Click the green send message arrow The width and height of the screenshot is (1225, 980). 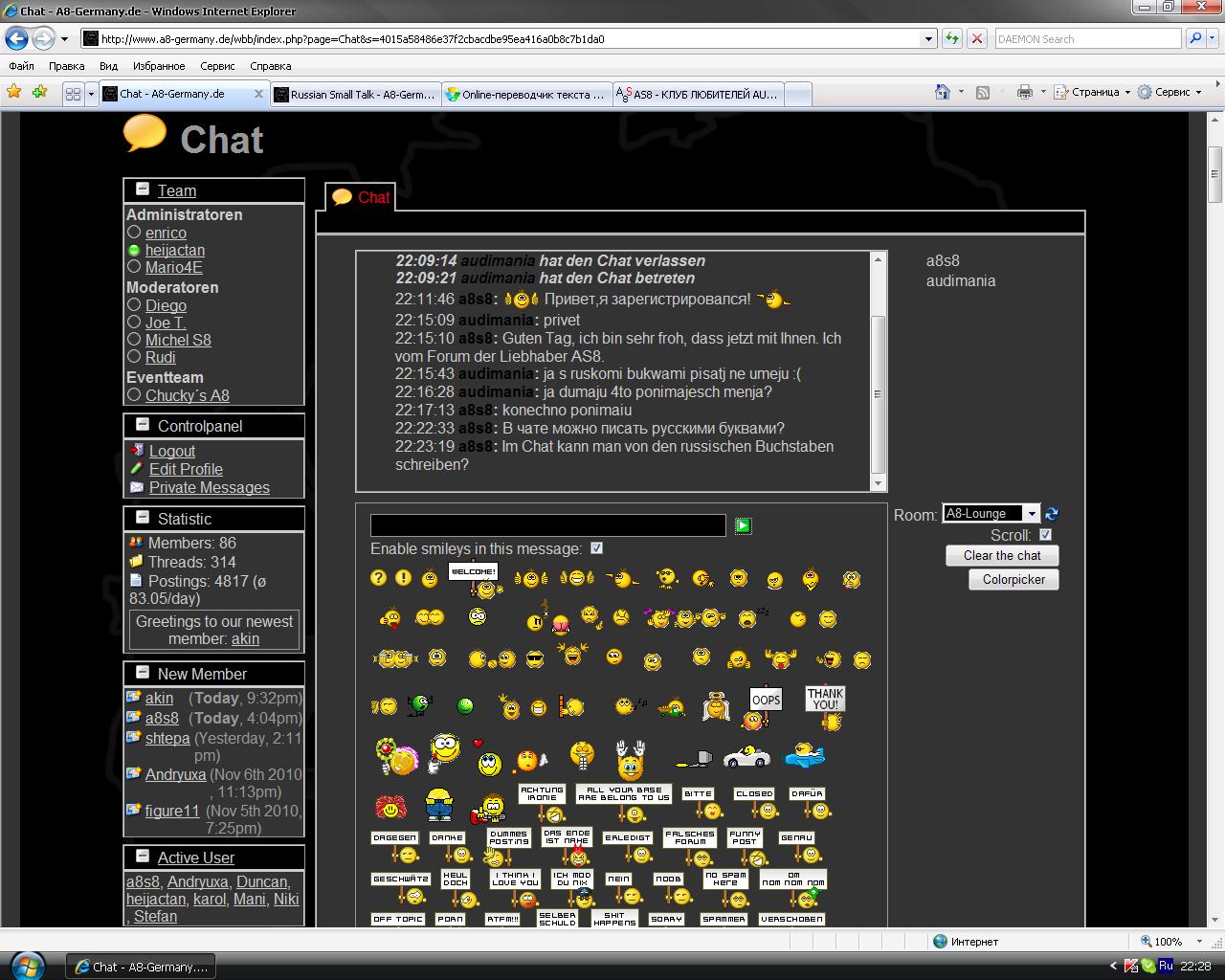point(743,525)
